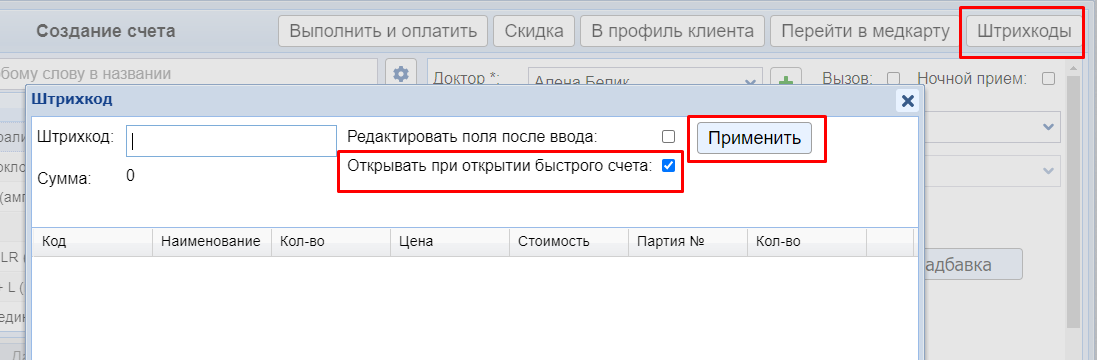Click Выполнить и оплатить button
The image size is (1097, 360).
tap(383, 31)
